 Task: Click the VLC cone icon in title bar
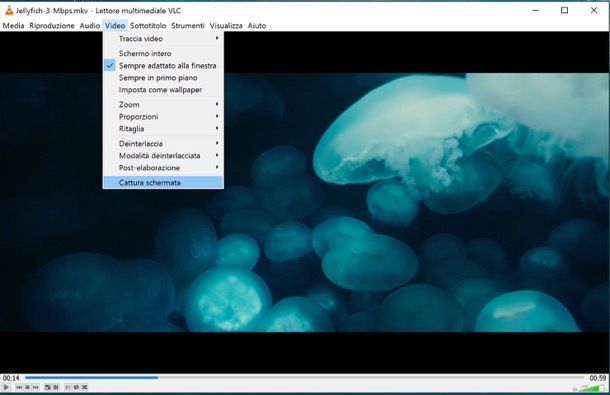(9, 11)
